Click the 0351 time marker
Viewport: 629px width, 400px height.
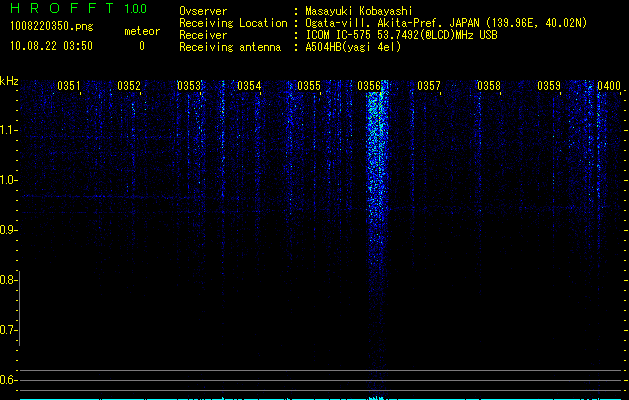[x=69, y=86]
